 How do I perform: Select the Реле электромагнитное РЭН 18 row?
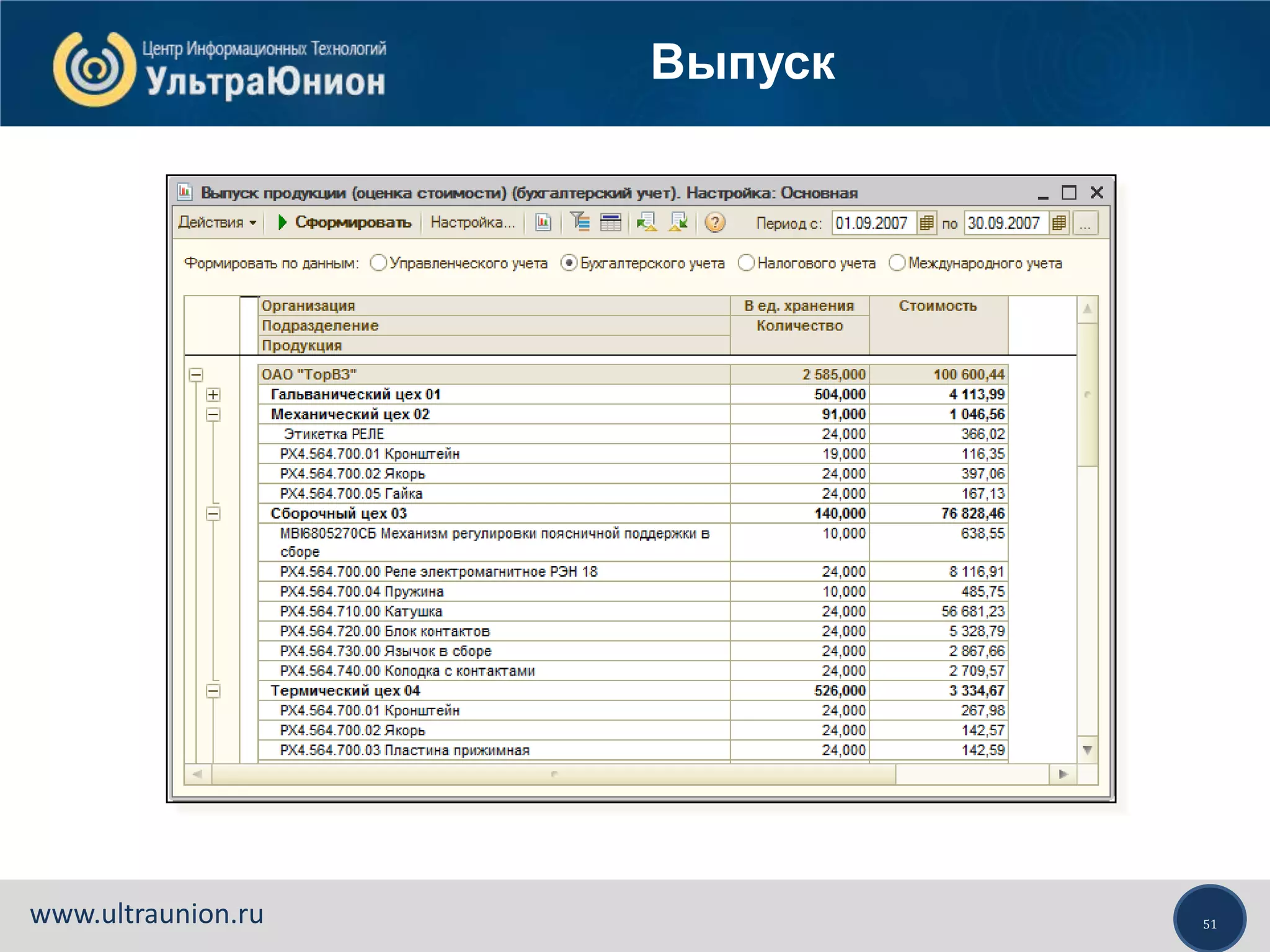coord(633,571)
